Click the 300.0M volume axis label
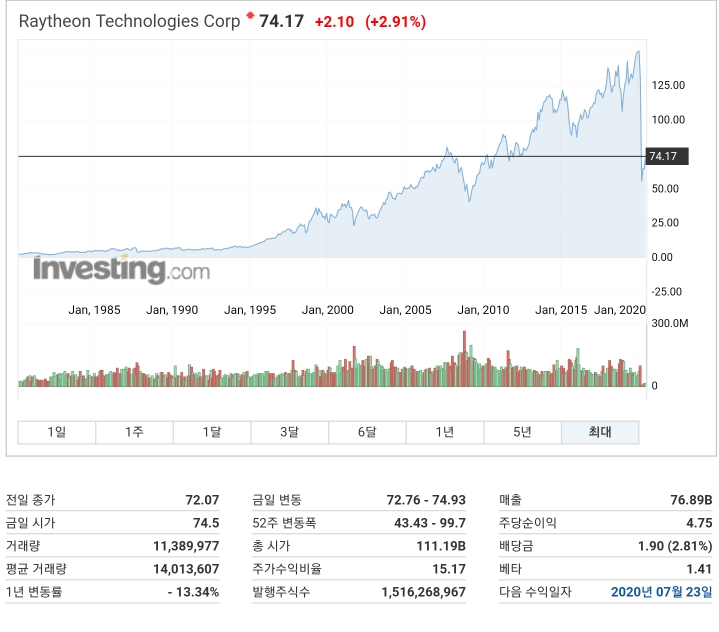 (x=669, y=323)
